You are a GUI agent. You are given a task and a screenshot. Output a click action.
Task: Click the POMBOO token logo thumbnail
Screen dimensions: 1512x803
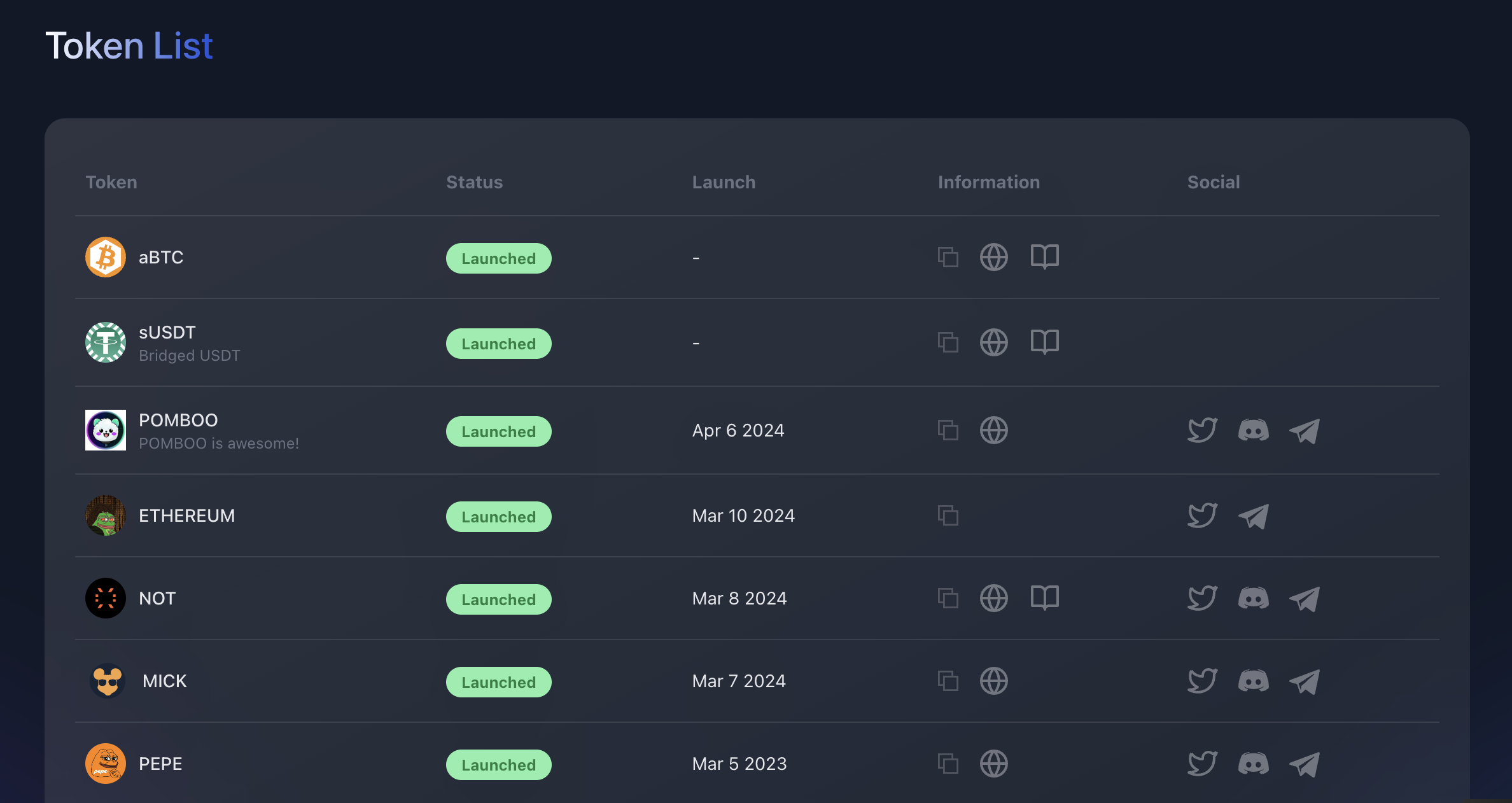[x=106, y=430]
